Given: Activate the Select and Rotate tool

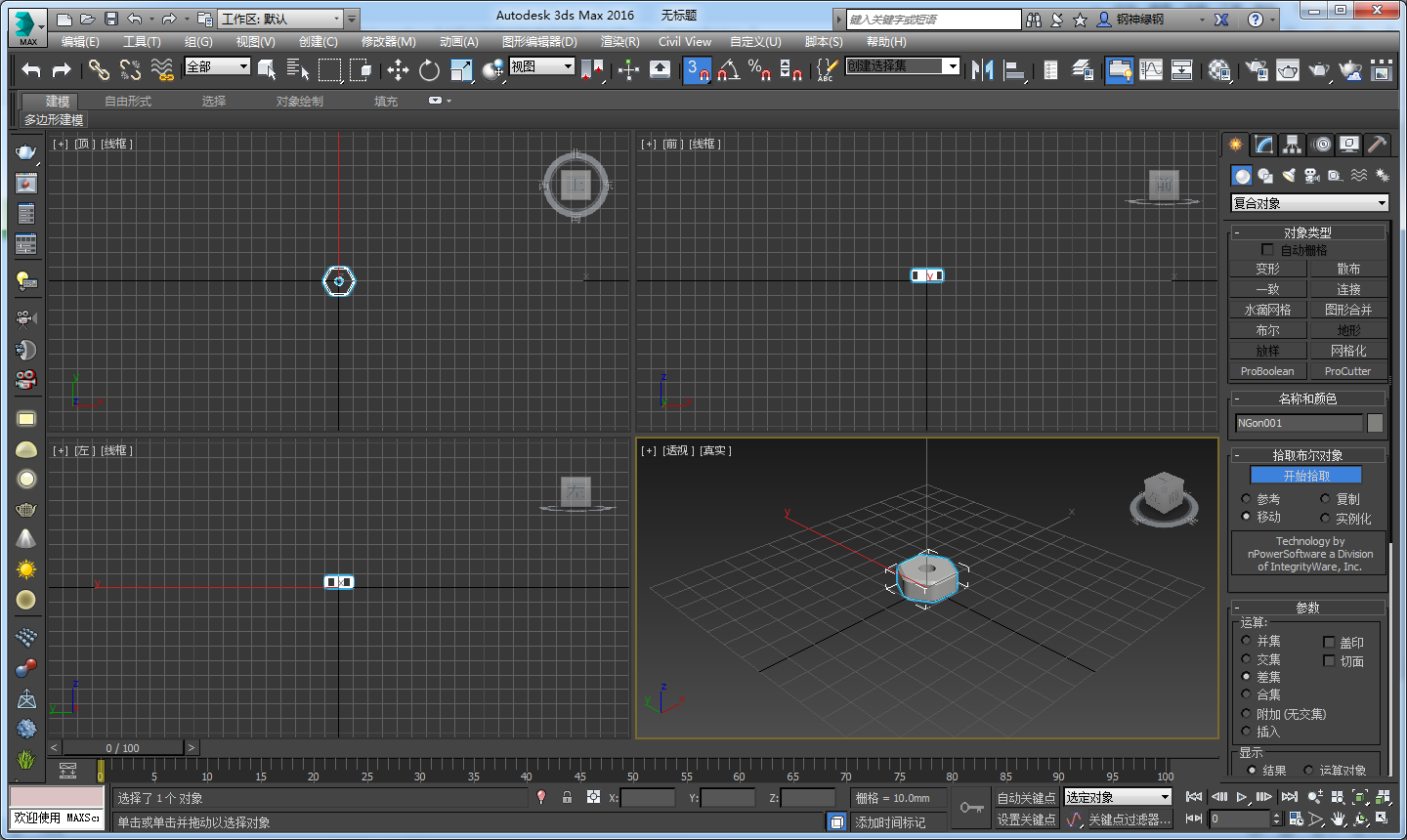Looking at the screenshot, I should (429, 69).
